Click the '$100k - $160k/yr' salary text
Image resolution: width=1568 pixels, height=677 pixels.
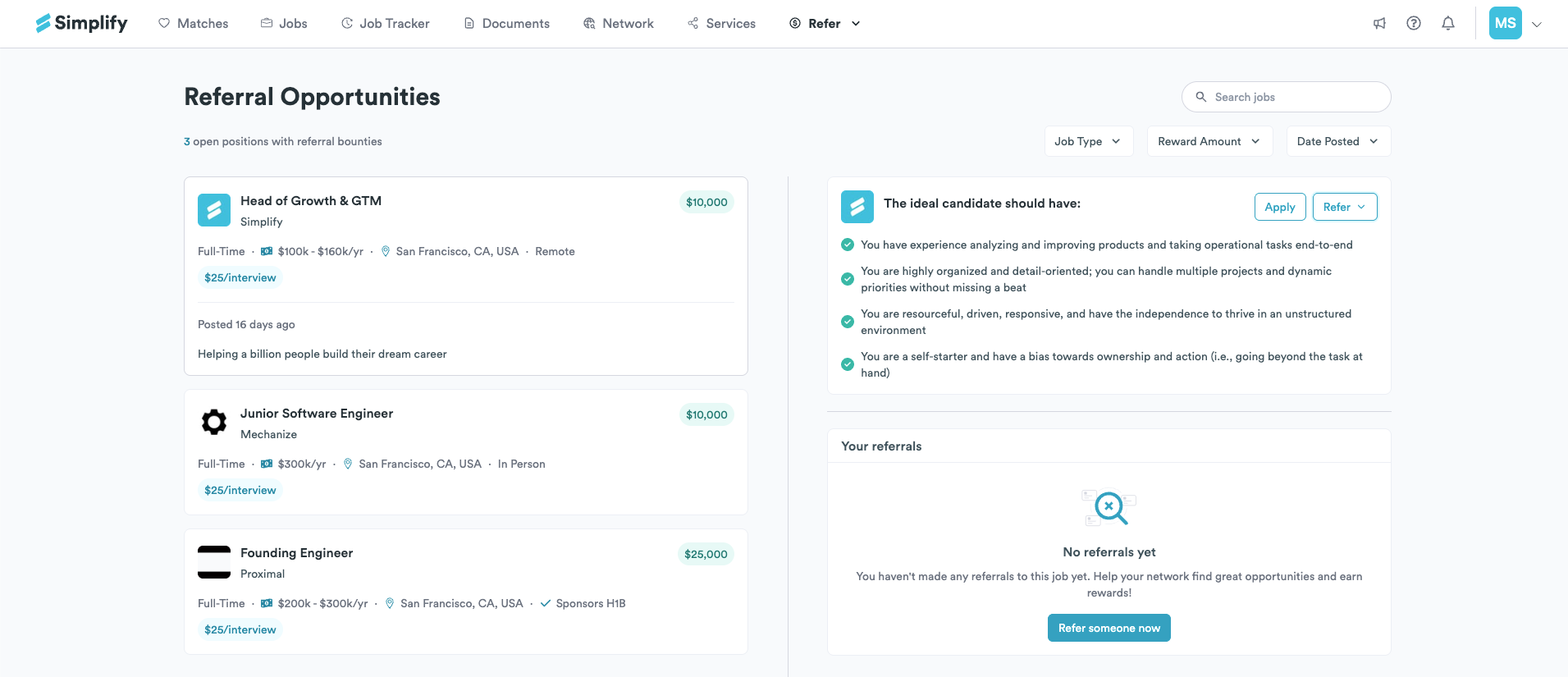[321, 251]
